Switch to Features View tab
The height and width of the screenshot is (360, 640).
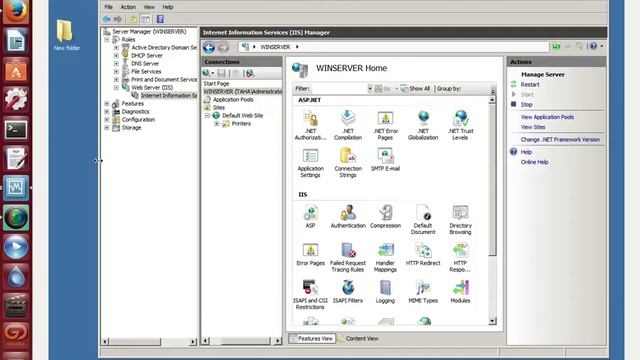312,338
